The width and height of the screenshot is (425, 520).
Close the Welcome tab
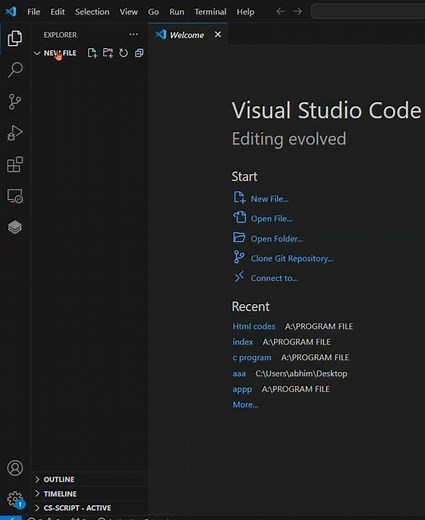(x=218, y=34)
